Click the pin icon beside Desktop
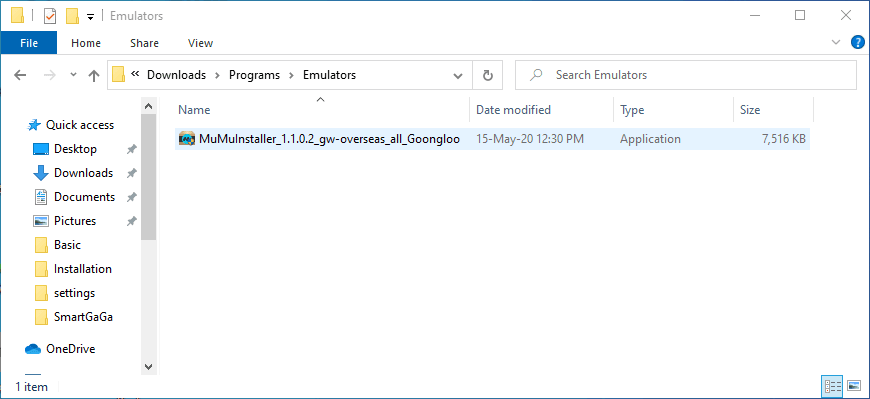The height and width of the screenshot is (399, 870). (131, 149)
